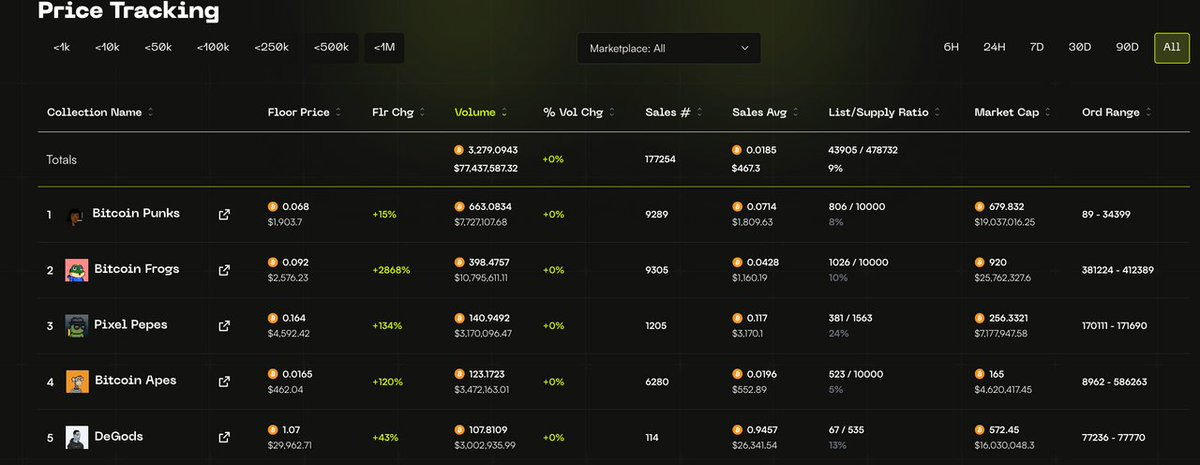Sort by Volume column

coord(480,113)
